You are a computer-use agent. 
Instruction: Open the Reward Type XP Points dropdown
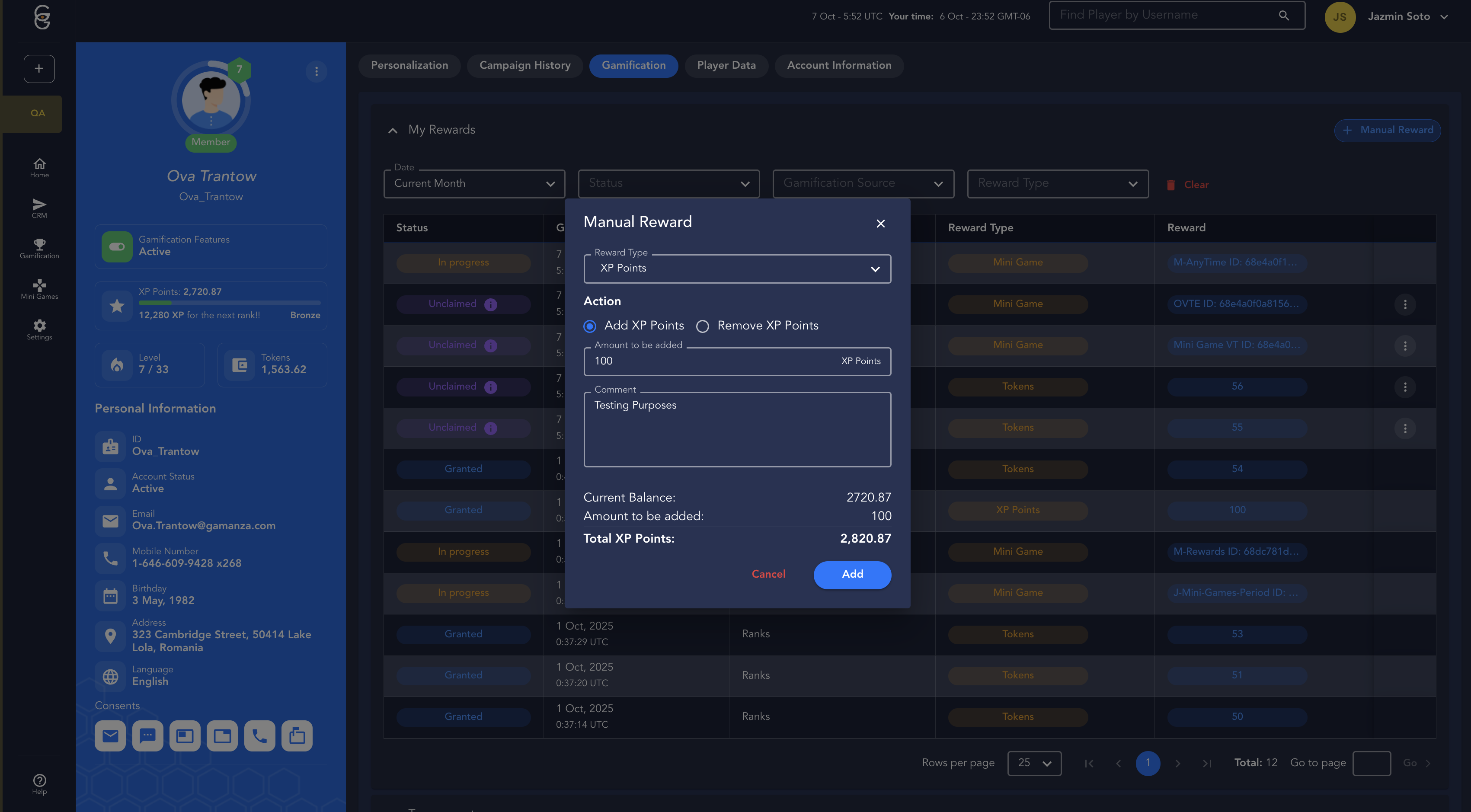point(737,269)
